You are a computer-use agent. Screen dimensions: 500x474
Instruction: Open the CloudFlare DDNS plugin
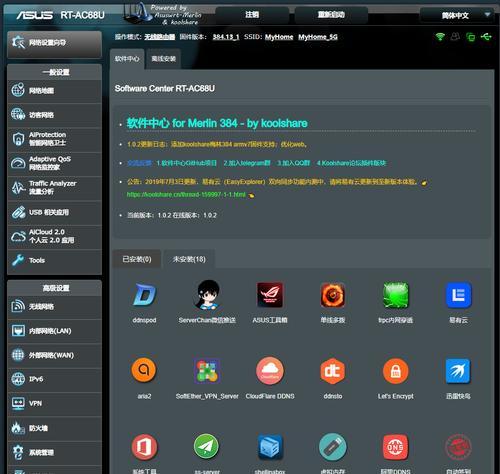pyautogui.click(x=270, y=371)
